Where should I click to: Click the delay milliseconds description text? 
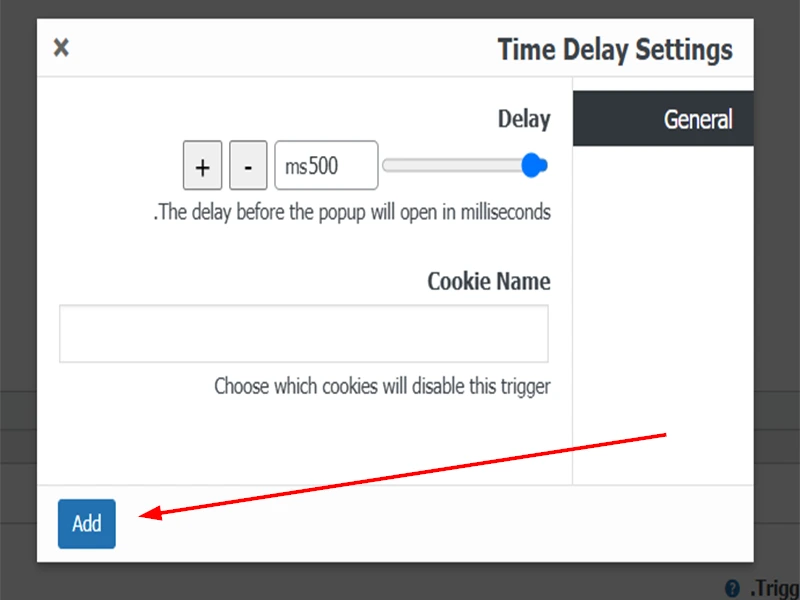click(x=352, y=213)
